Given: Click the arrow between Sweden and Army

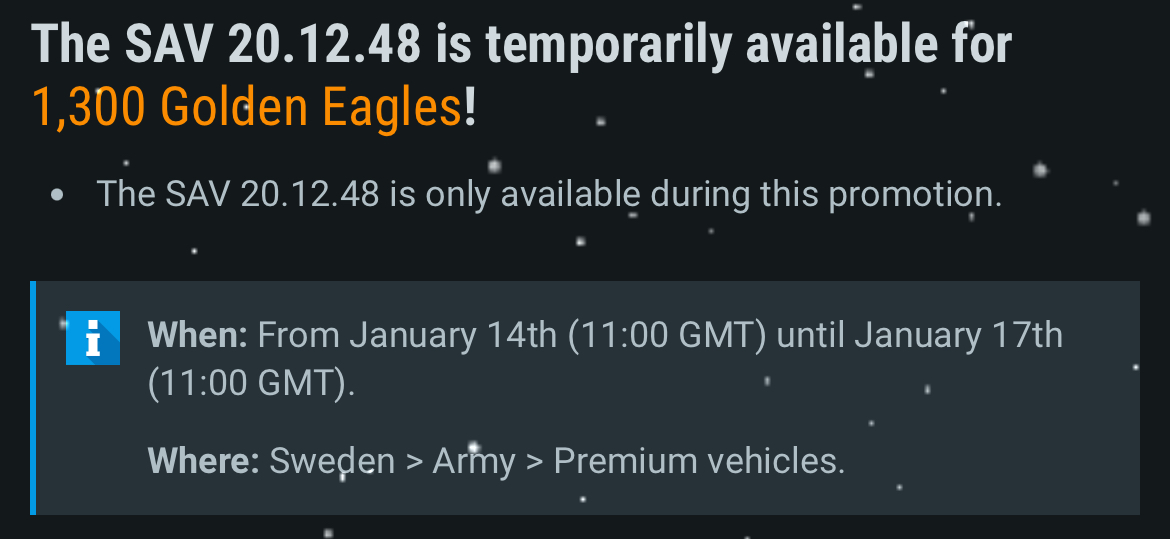Looking at the screenshot, I should pyautogui.click(x=414, y=462).
